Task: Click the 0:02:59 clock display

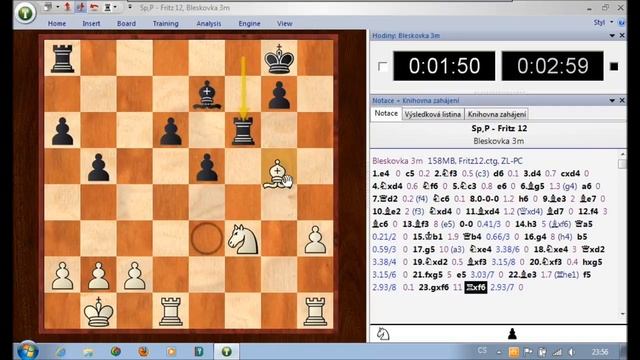Action: click(552, 66)
